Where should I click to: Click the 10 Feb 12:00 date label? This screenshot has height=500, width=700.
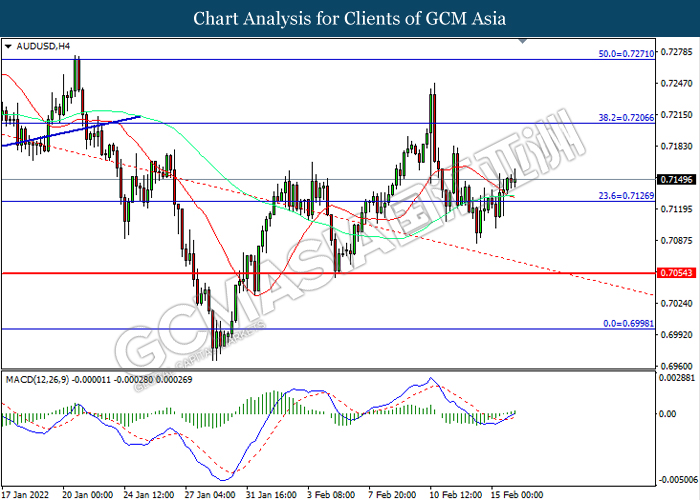click(x=455, y=494)
